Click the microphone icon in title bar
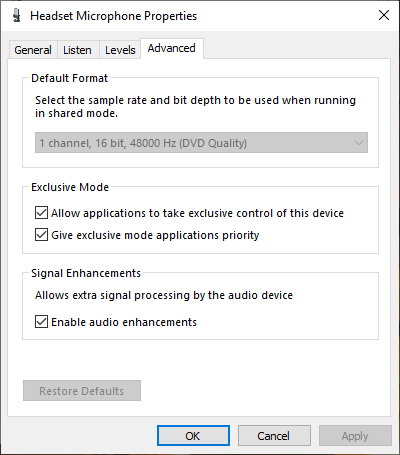 pos(16,16)
